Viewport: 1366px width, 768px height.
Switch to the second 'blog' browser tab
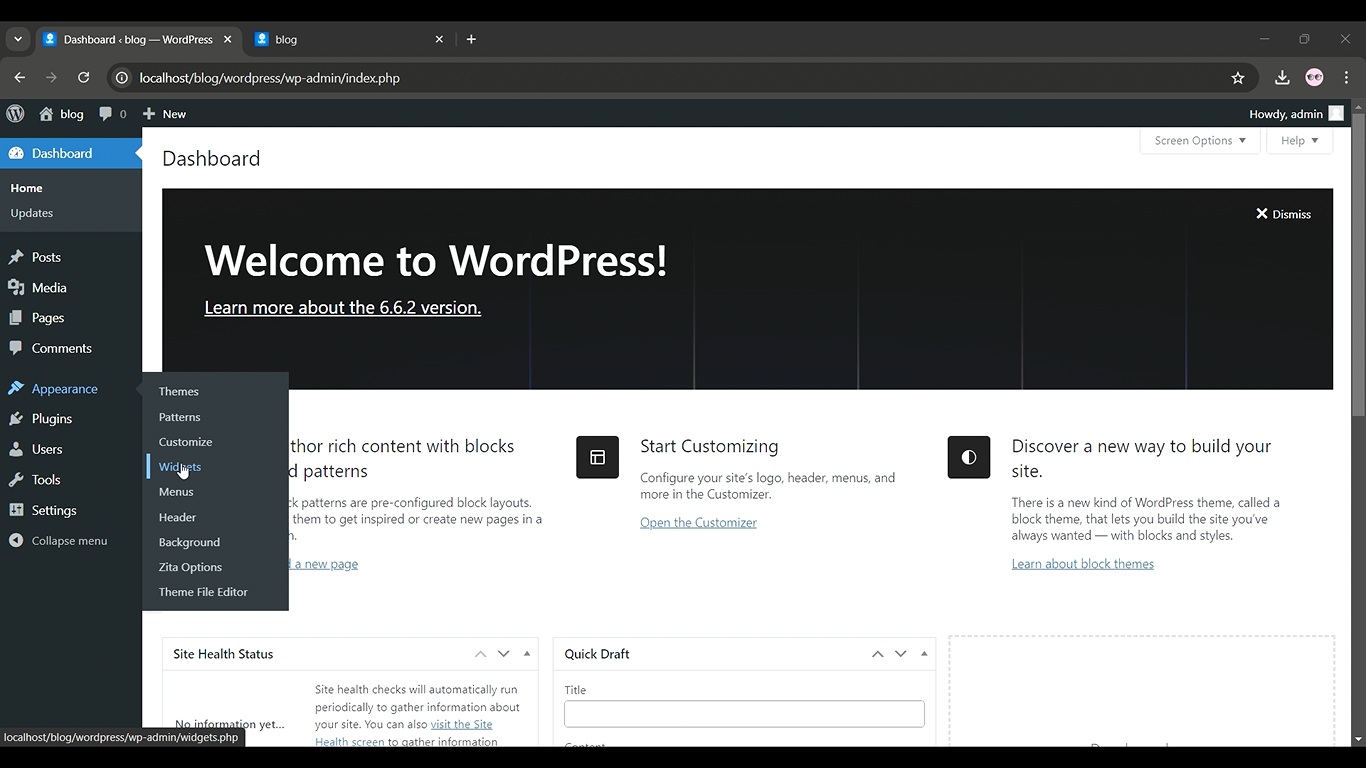348,40
